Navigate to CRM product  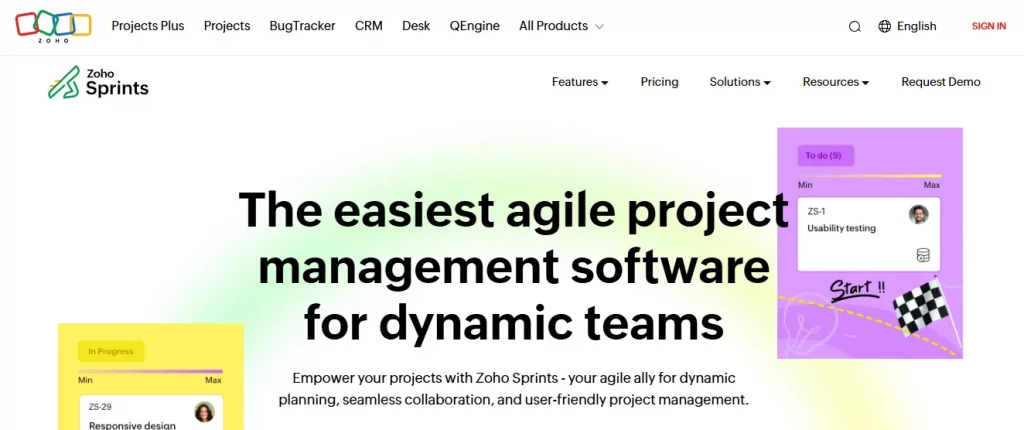(368, 26)
